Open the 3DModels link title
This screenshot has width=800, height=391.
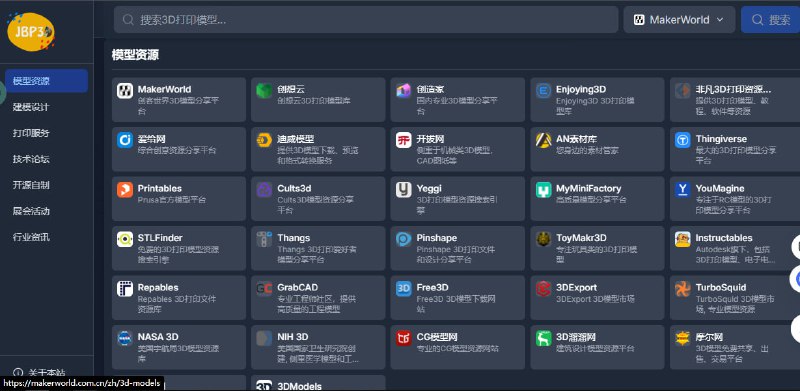click(x=299, y=386)
